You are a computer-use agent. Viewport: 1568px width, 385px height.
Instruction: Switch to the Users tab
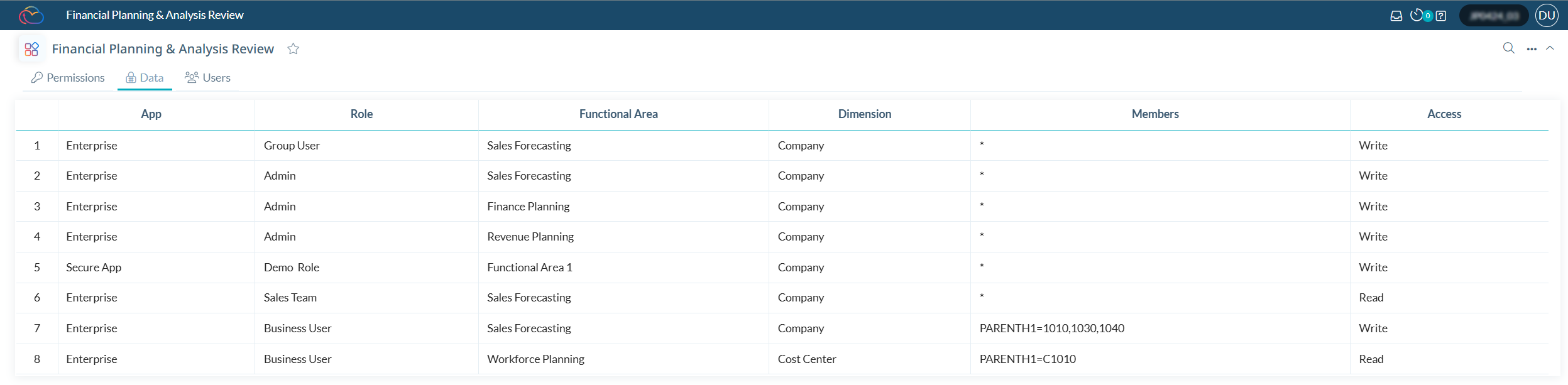208,78
